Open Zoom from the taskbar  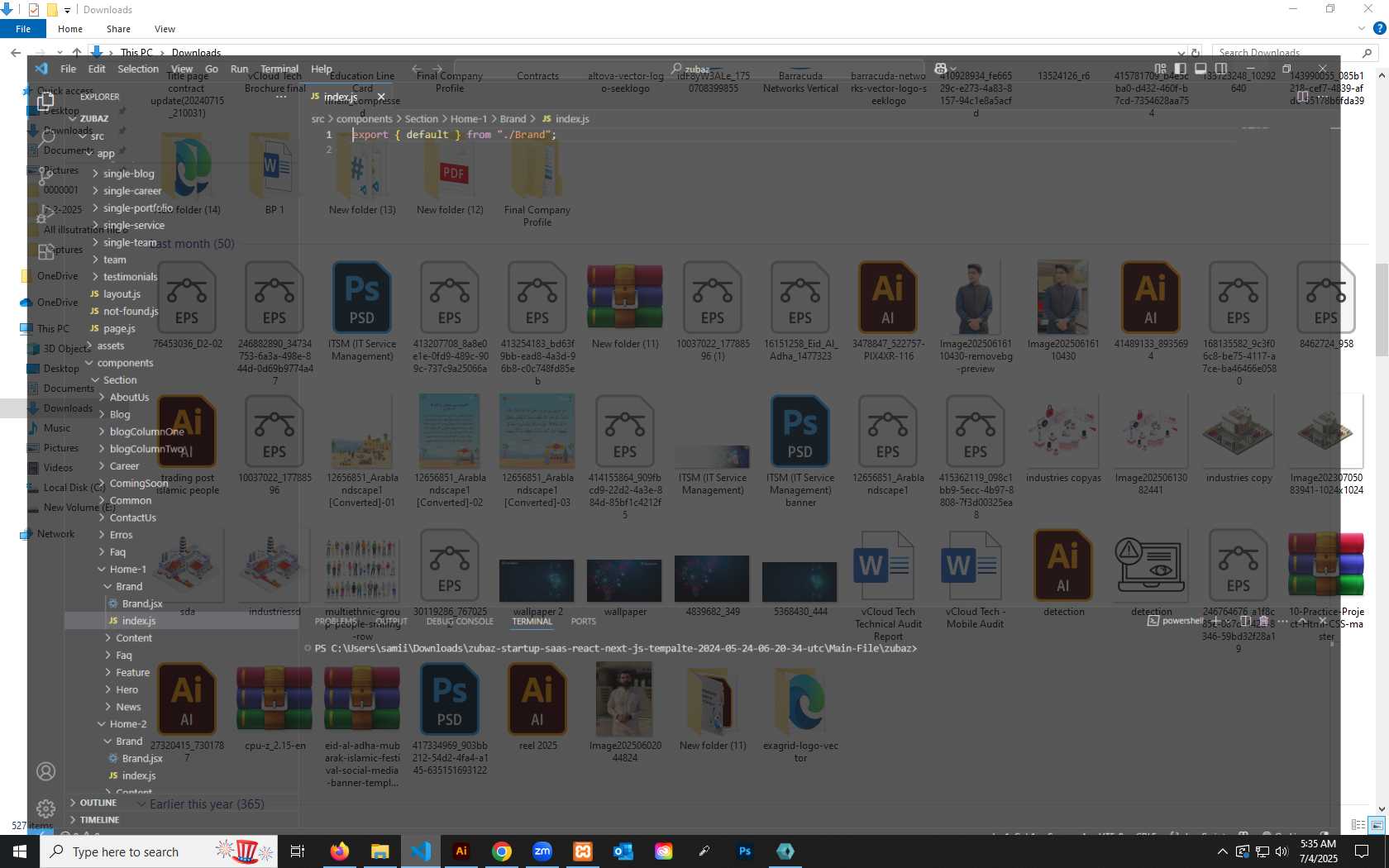tap(542, 851)
